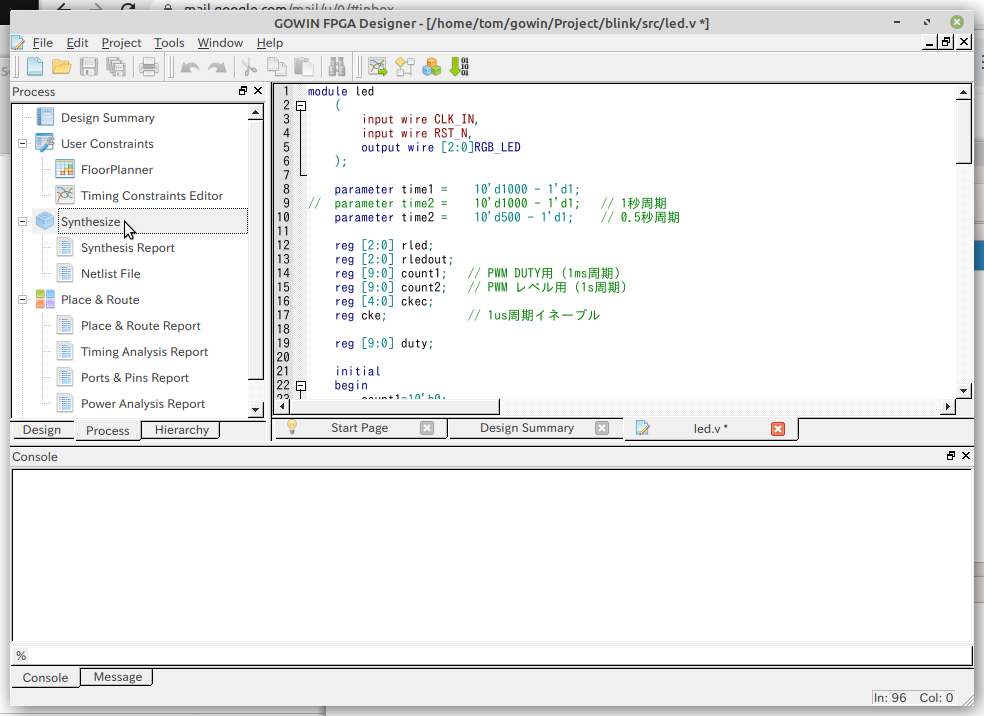Cut selection with the scissors icon
Image resolution: width=984 pixels, height=716 pixels.
click(250, 67)
